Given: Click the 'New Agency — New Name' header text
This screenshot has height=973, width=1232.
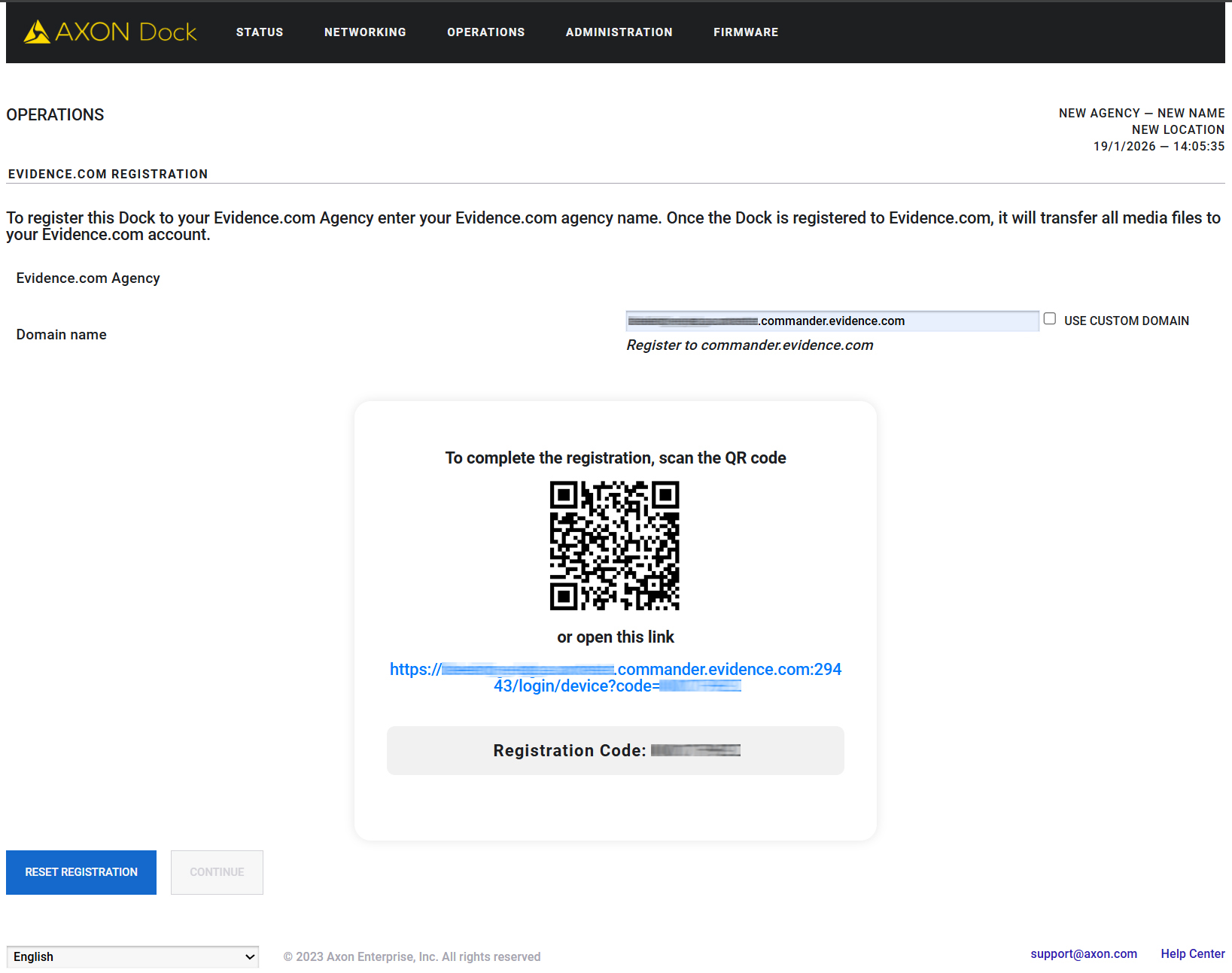Looking at the screenshot, I should click(x=1141, y=113).
